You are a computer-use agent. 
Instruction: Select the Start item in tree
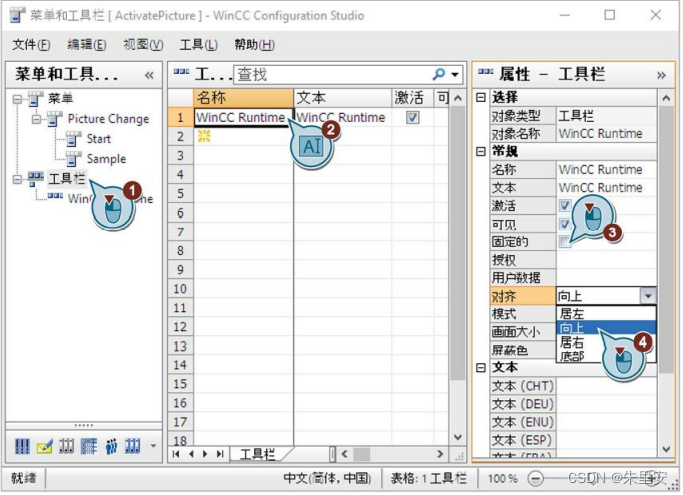point(99,139)
